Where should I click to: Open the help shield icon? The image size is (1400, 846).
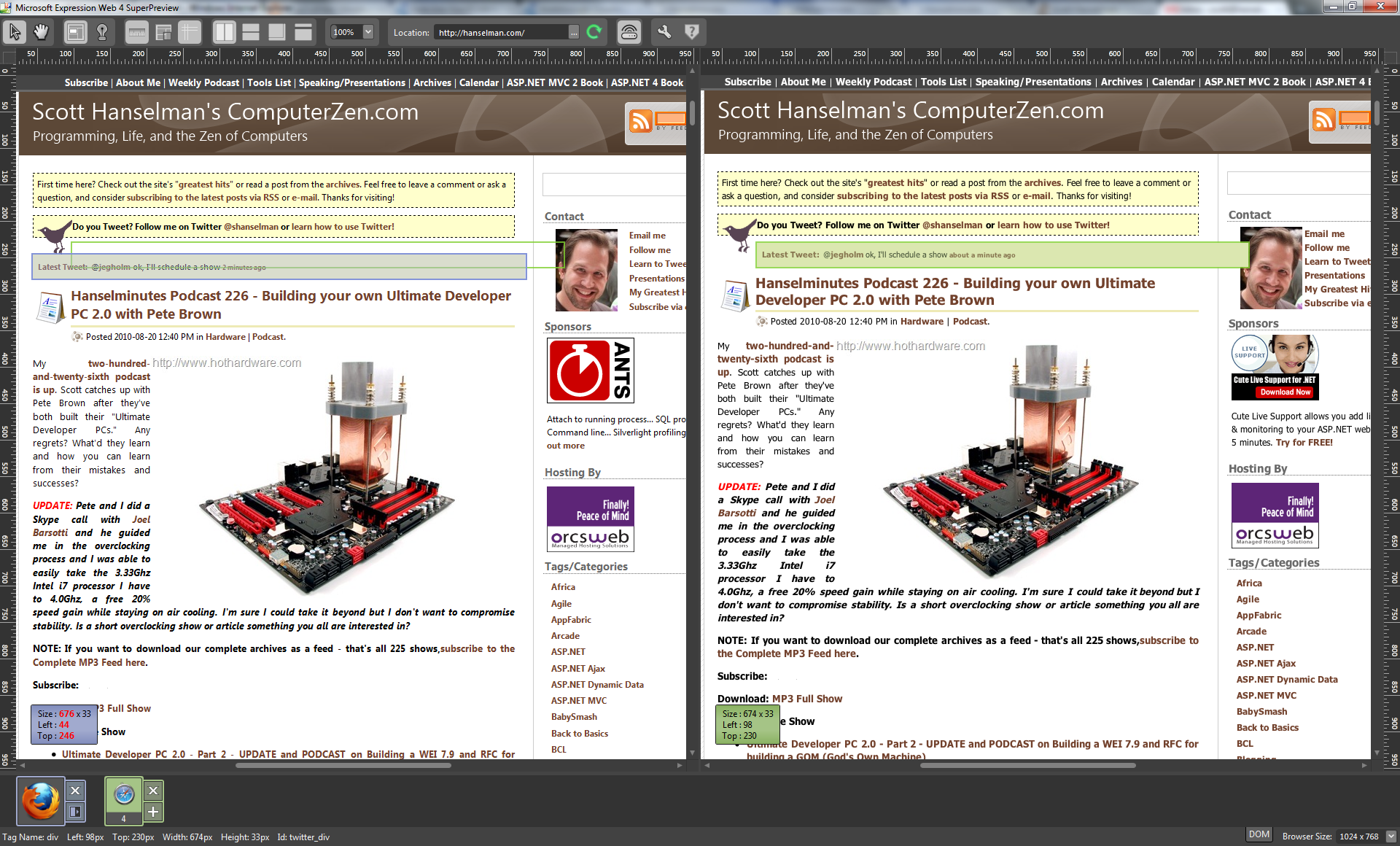pyautogui.click(x=691, y=32)
